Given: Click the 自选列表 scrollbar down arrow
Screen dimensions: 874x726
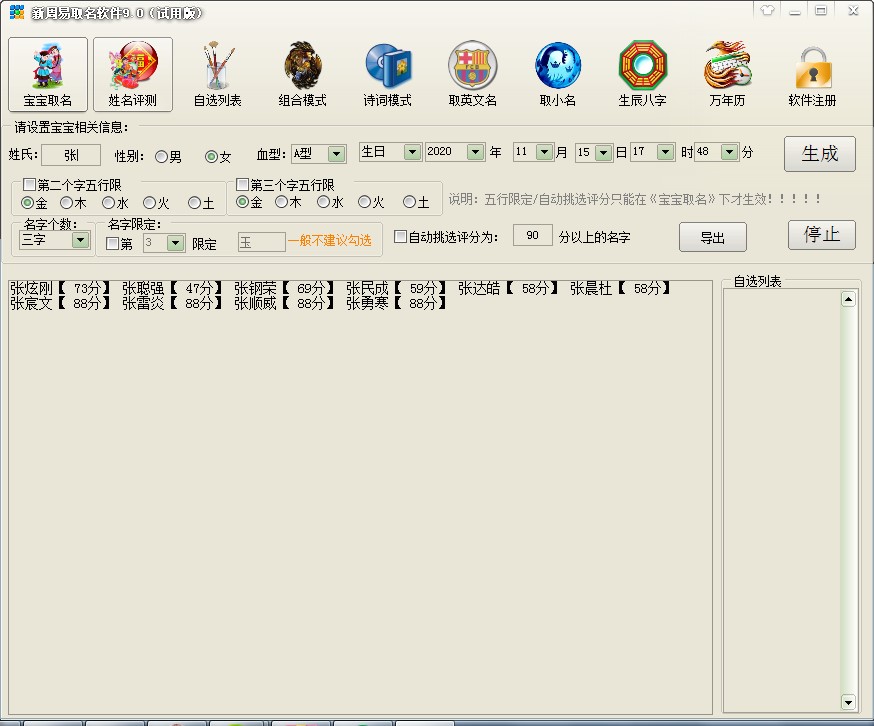Looking at the screenshot, I should 848,702.
